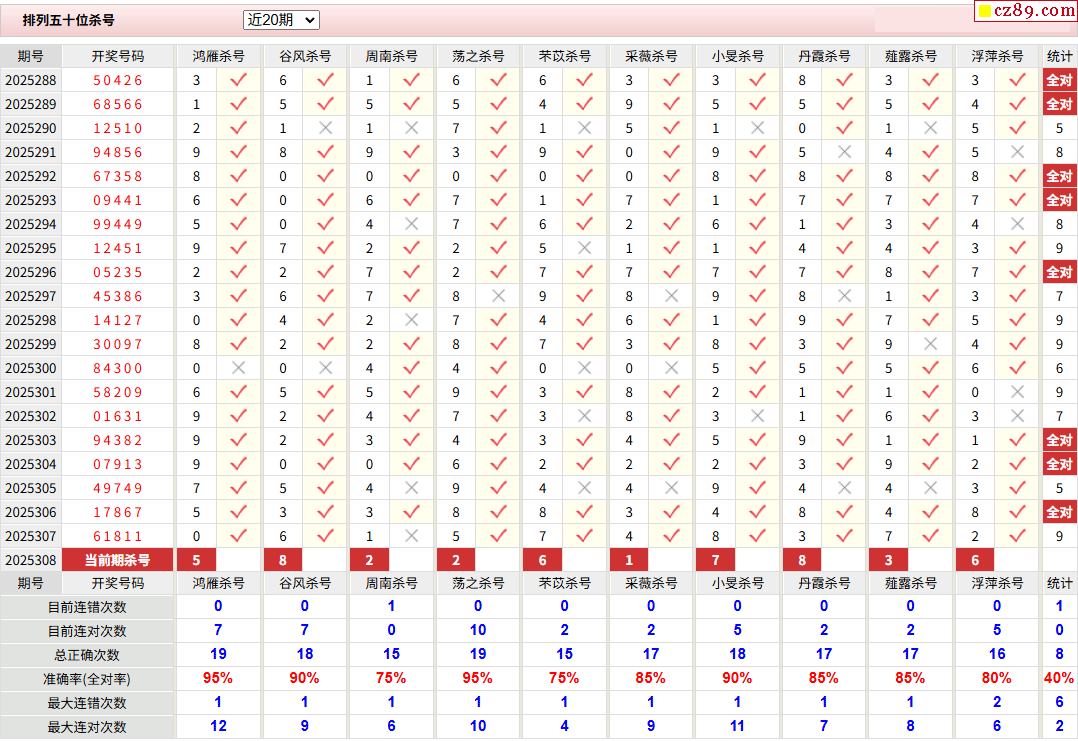Select the top 开奖号码 column header
1078x741 pixels.
coord(118,56)
